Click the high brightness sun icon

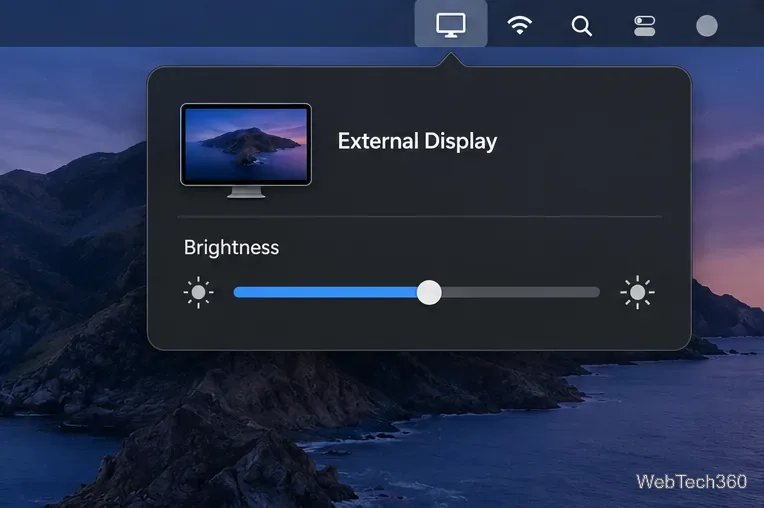pos(637,292)
